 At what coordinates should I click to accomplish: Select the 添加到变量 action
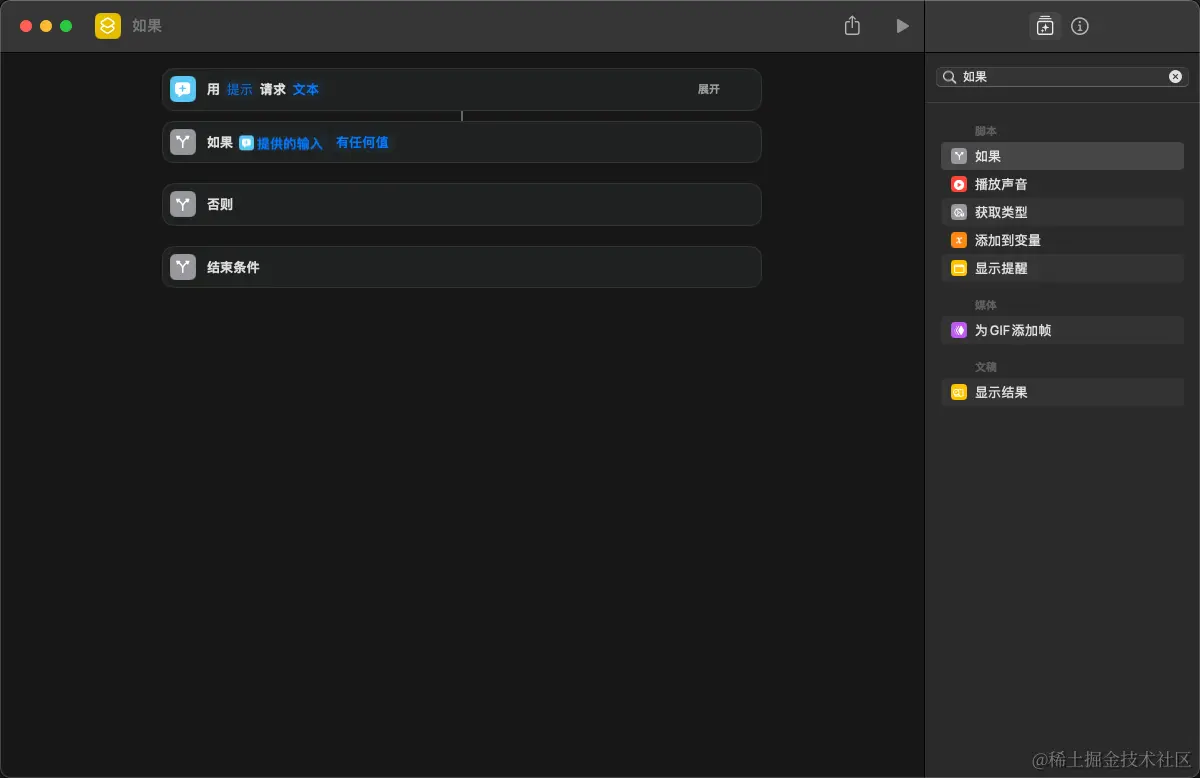pos(1062,240)
